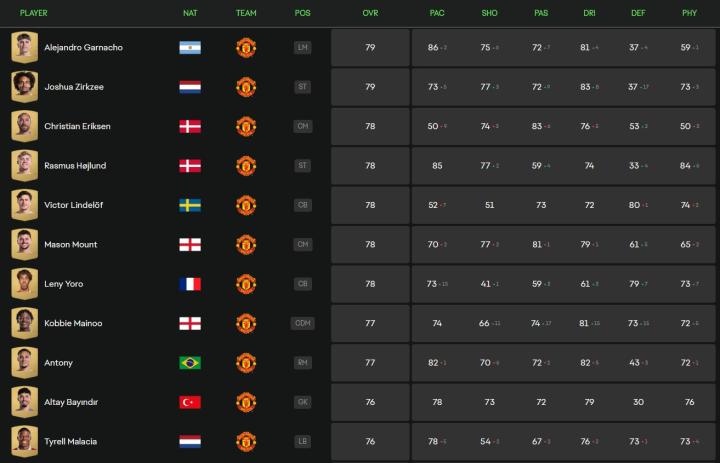The image size is (720, 463).
Task: Click the ST position badge for Højlund
Action: (x=303, y=166)
